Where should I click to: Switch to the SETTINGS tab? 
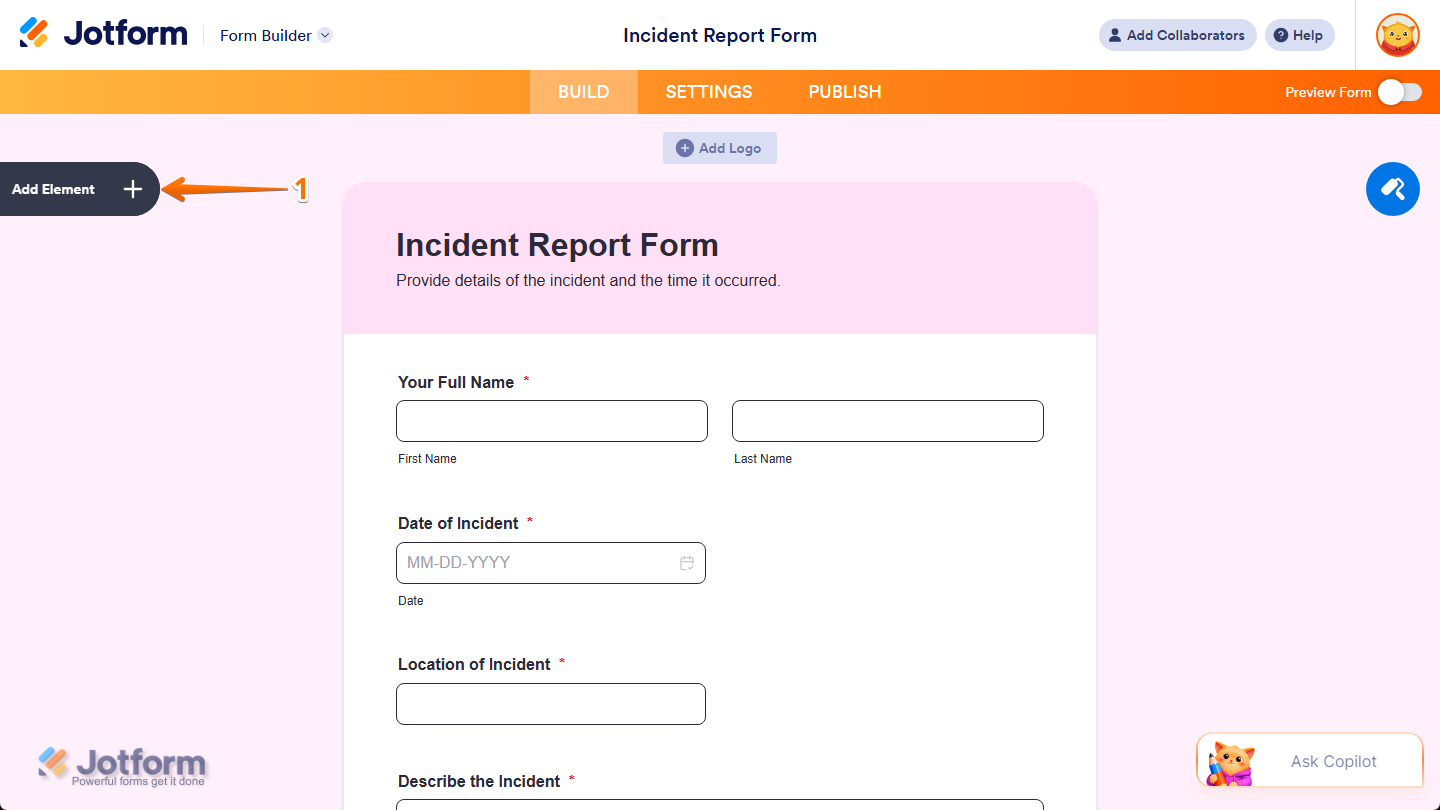(709, 92)
